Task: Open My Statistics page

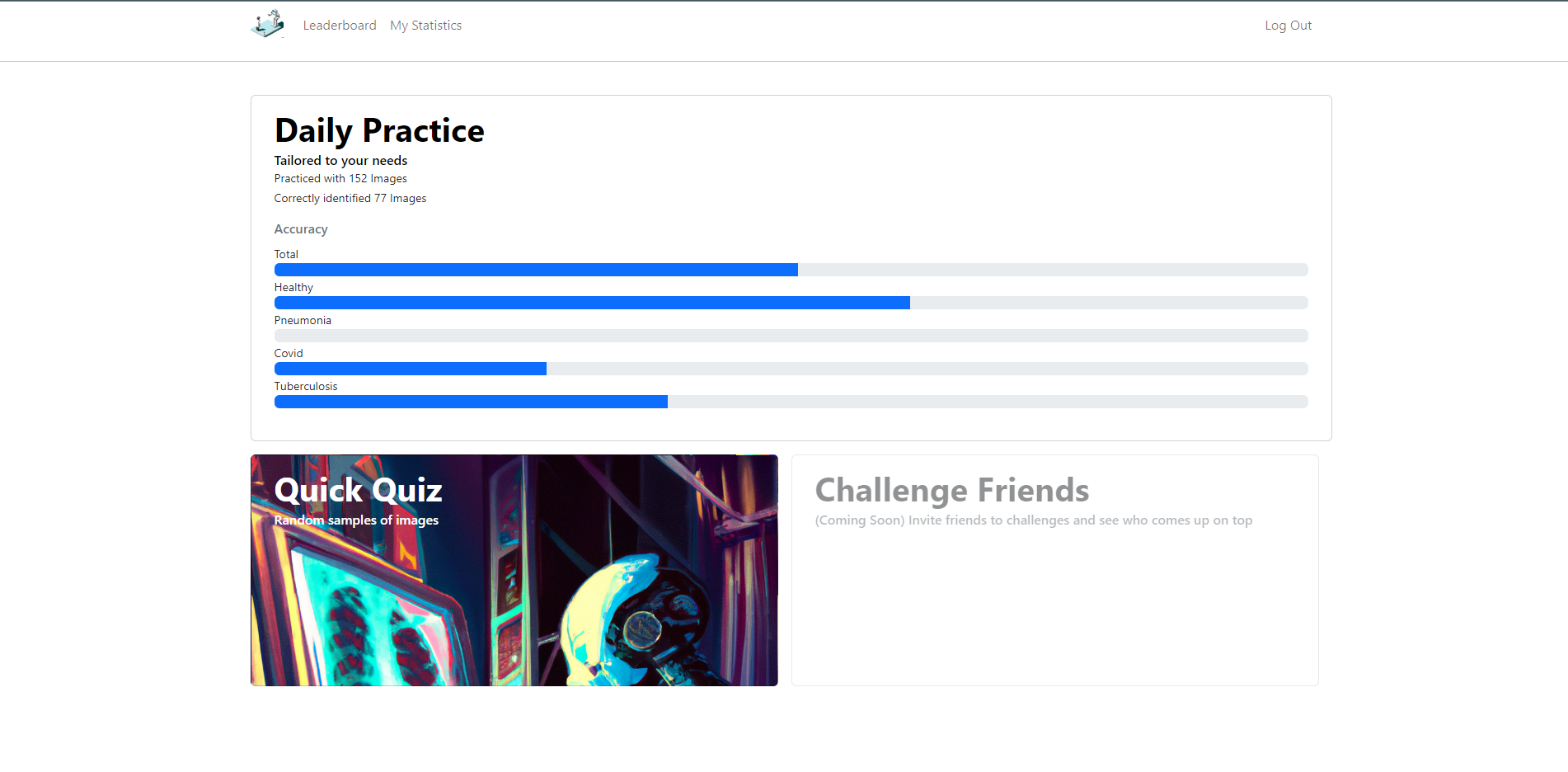Action: click(425, 26)
